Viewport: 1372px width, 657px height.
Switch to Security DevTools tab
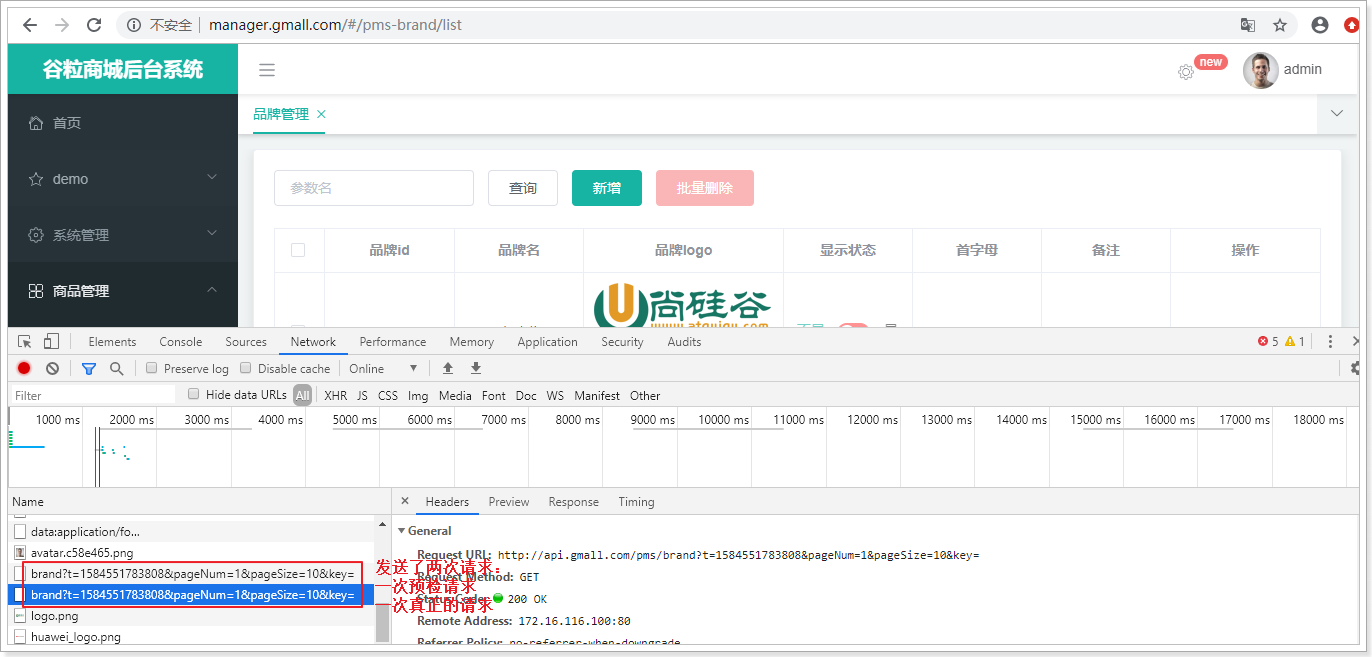pos(623,342)
